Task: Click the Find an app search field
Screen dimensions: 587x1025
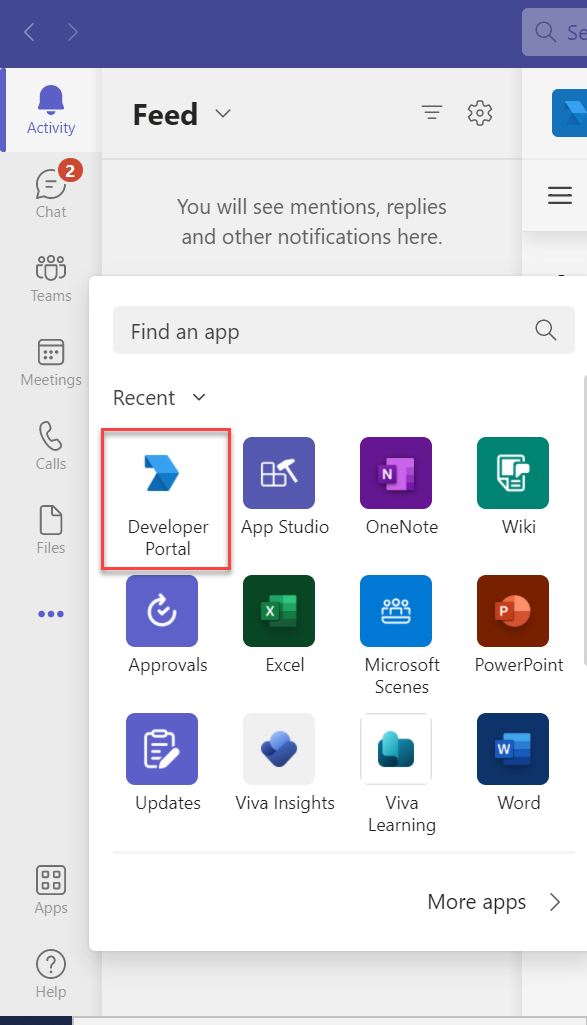Action: [344, 330]
